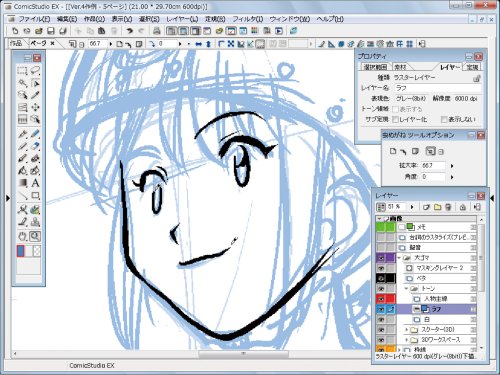Screen dimensions: 500x375
Task: Switch to the 選択範囲 properties tab
Action: point(375,67)
